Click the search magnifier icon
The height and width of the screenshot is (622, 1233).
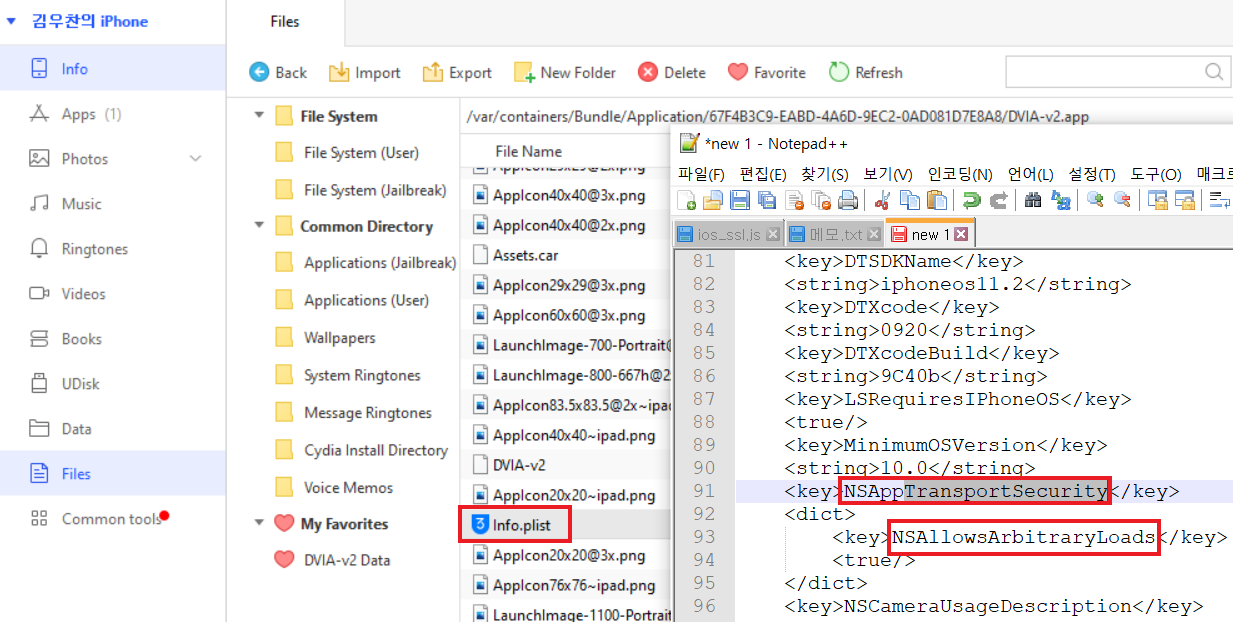pos(1214,72)
